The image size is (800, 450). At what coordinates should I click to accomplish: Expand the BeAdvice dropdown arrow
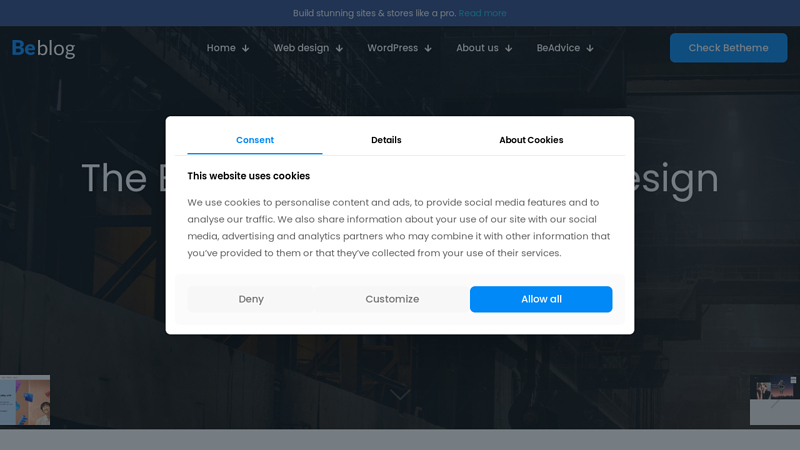click(590, 48)
